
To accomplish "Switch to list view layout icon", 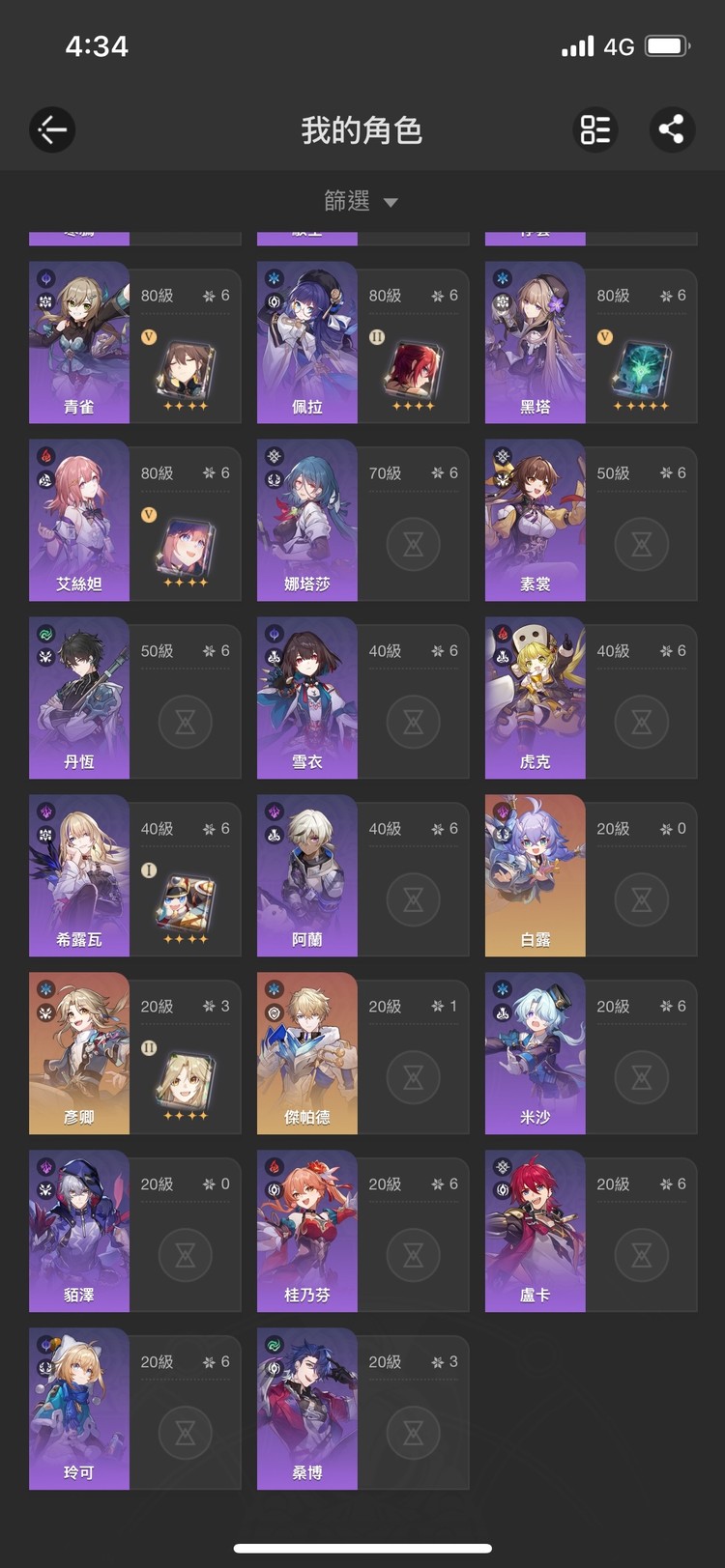I will 595,129.
